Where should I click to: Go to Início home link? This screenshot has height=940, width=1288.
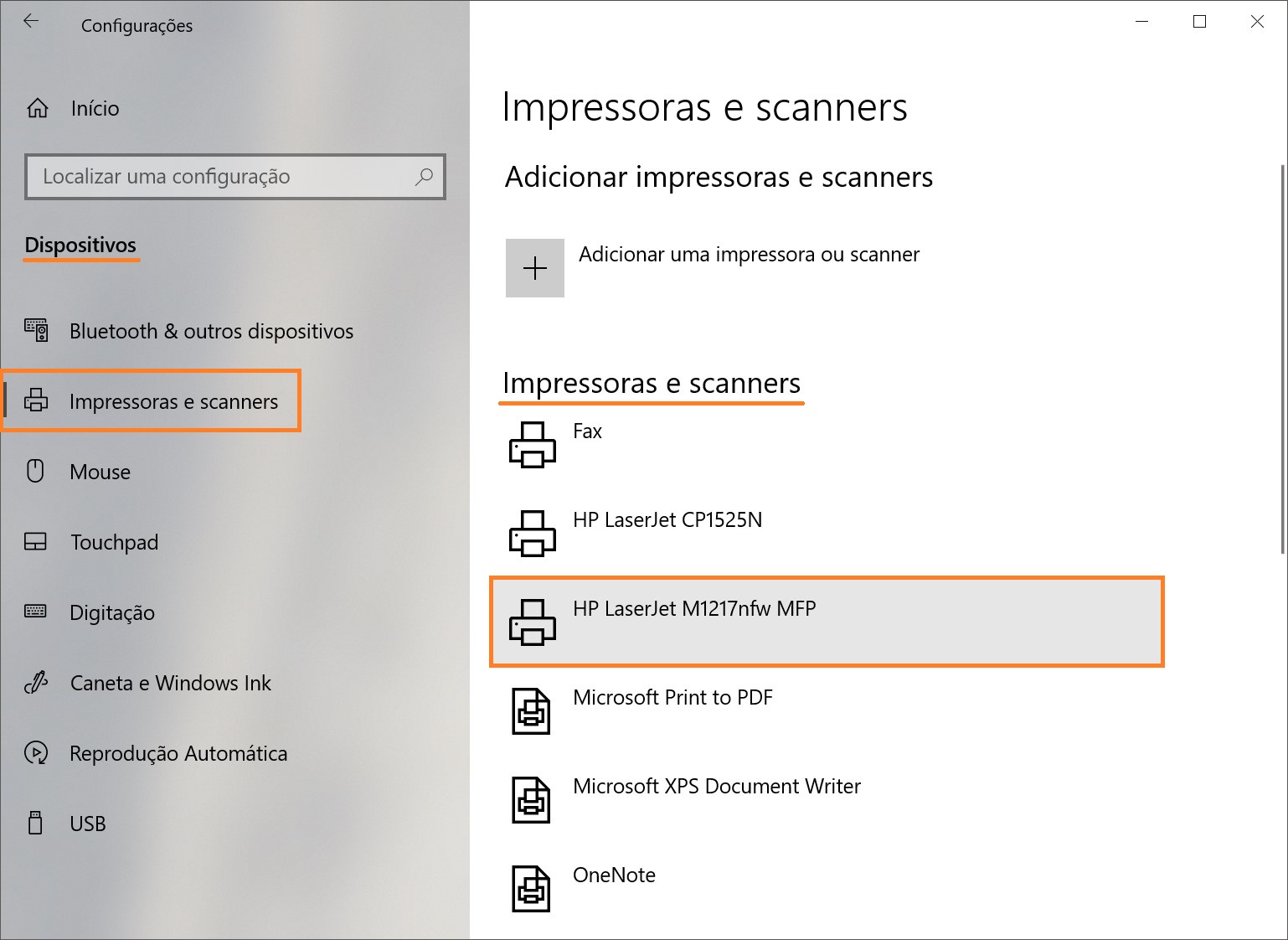point(95,108)
